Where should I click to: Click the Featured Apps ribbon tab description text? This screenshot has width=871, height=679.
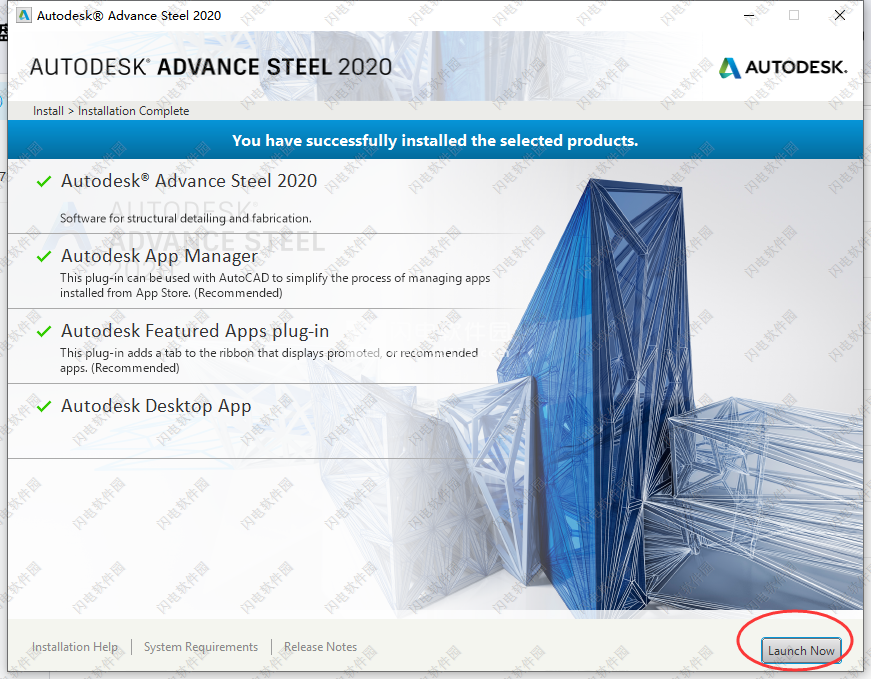(x=269, y=360)
